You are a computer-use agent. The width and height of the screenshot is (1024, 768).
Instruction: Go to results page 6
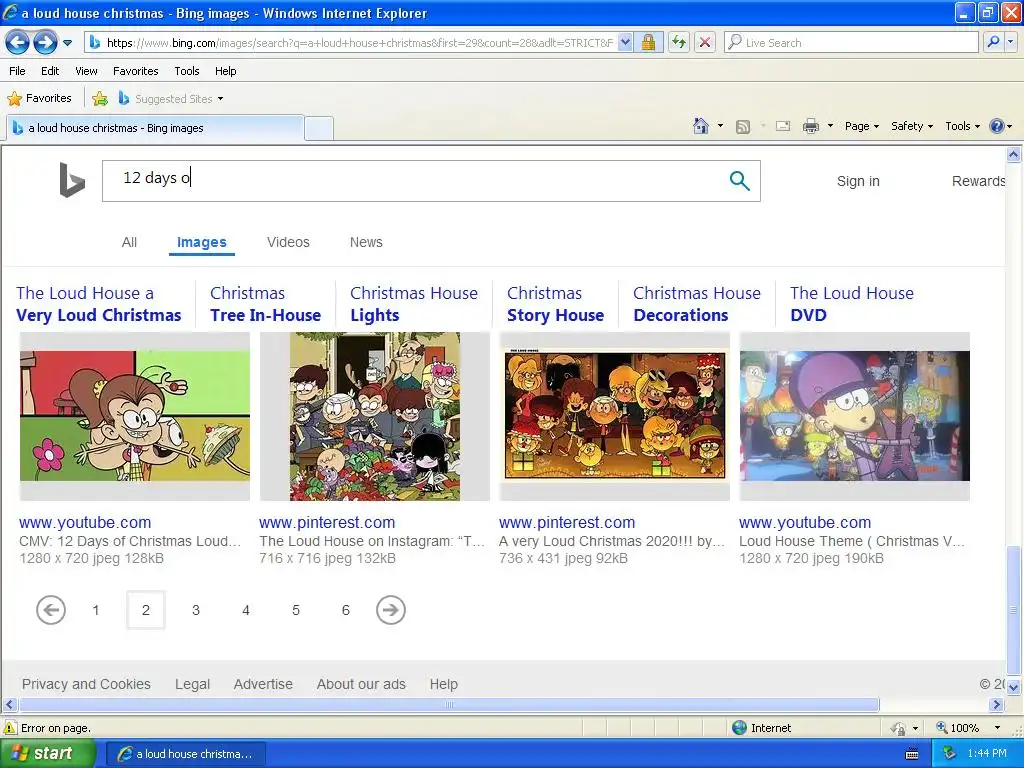(345, 610)
